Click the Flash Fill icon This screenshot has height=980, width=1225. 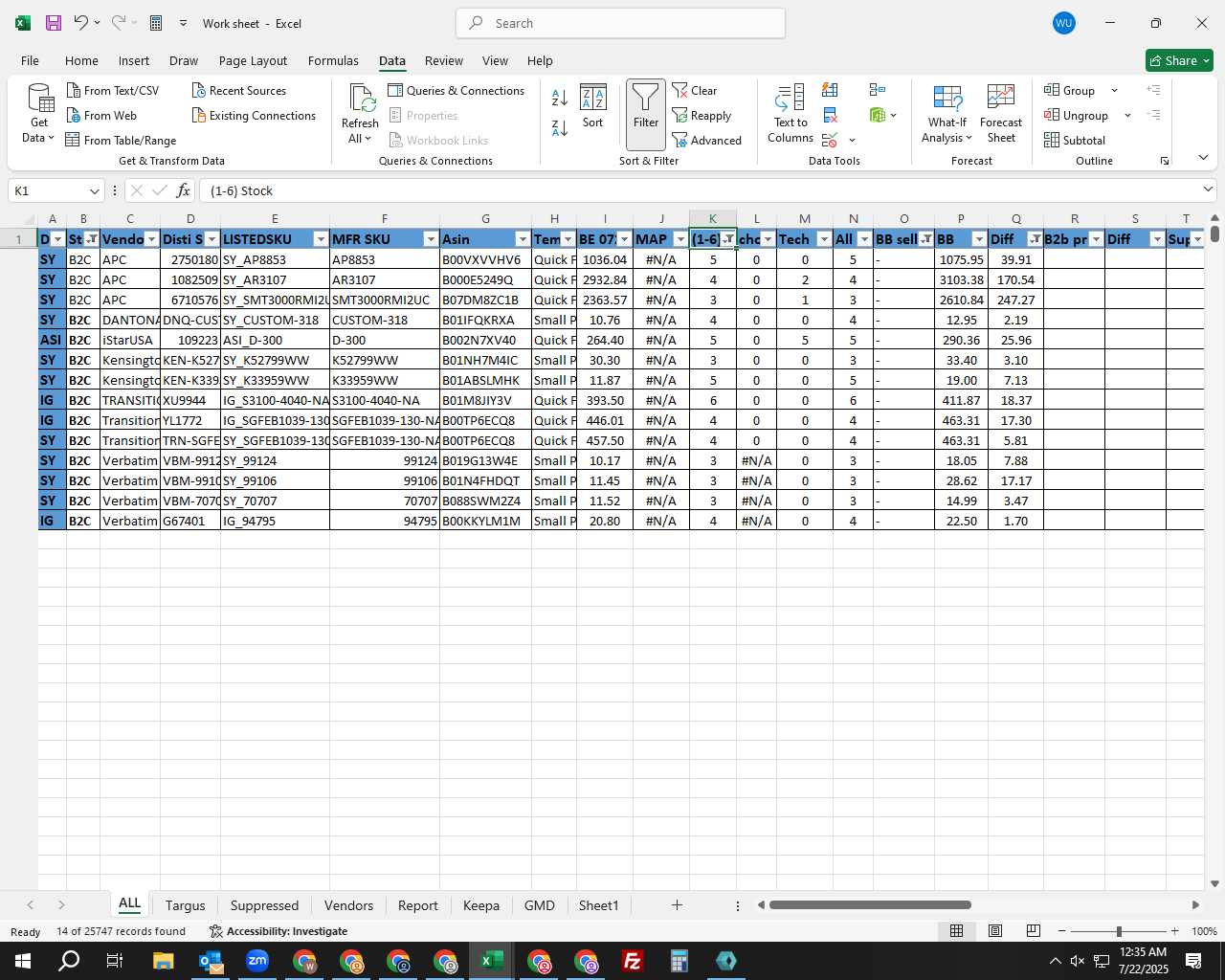click(x=830, y=90)
